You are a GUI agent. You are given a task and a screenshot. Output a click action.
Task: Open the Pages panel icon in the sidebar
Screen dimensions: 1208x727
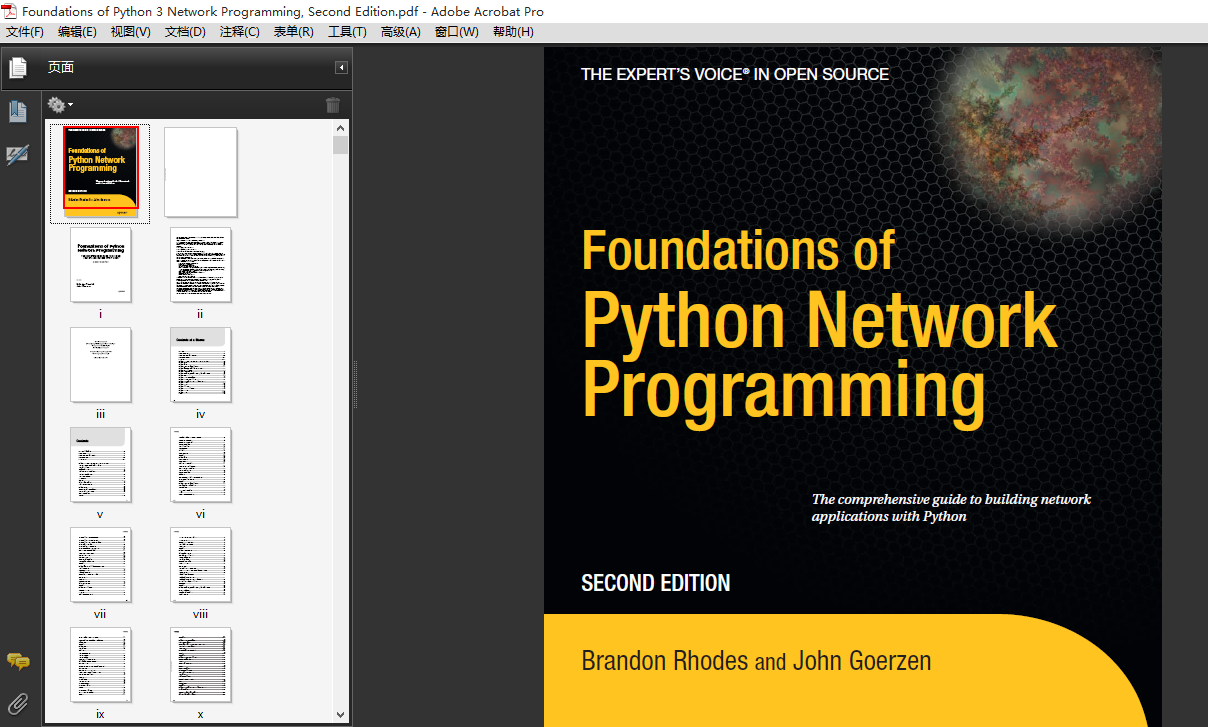[18, 68]
